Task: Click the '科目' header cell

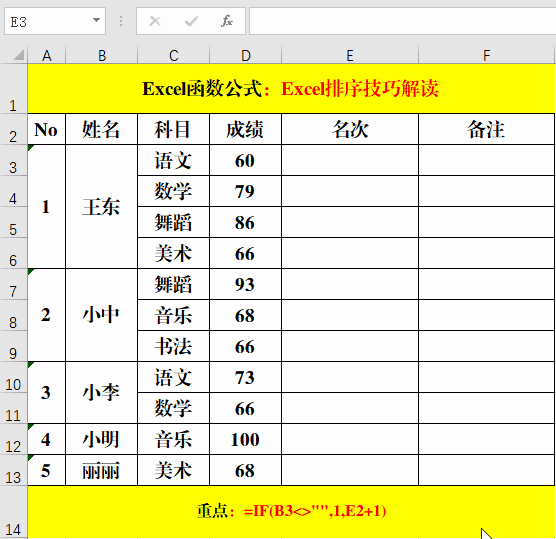Action: click(173, 129)
